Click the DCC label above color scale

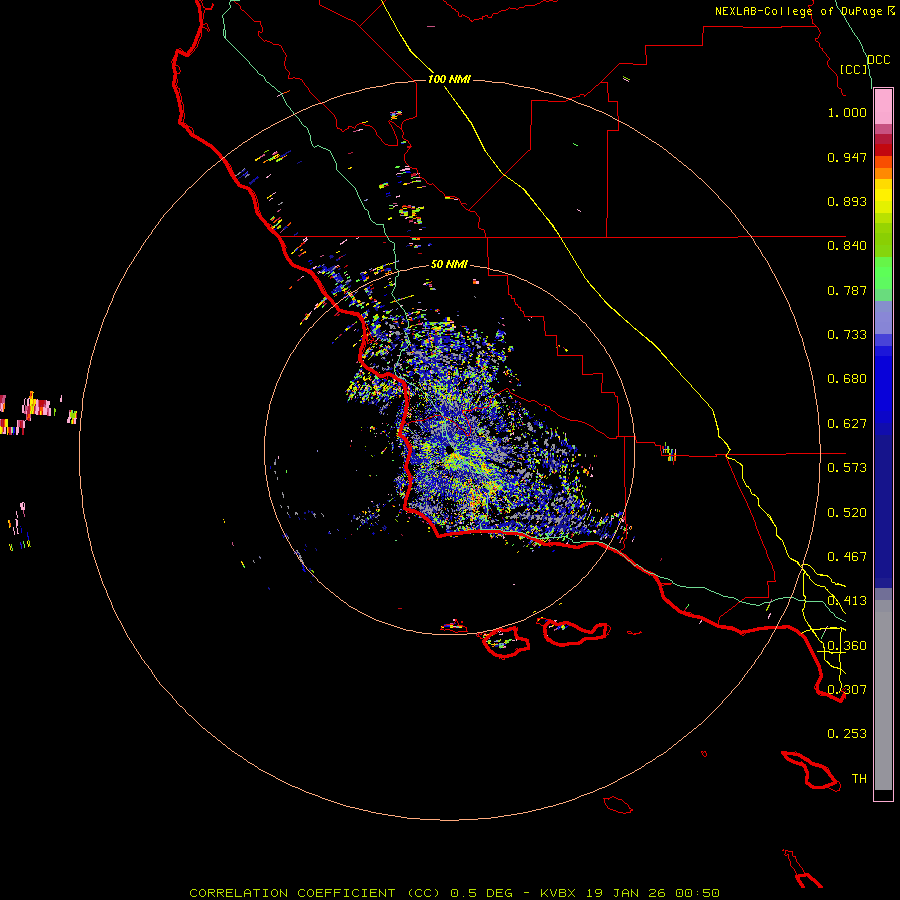click(x=879, y=60)
